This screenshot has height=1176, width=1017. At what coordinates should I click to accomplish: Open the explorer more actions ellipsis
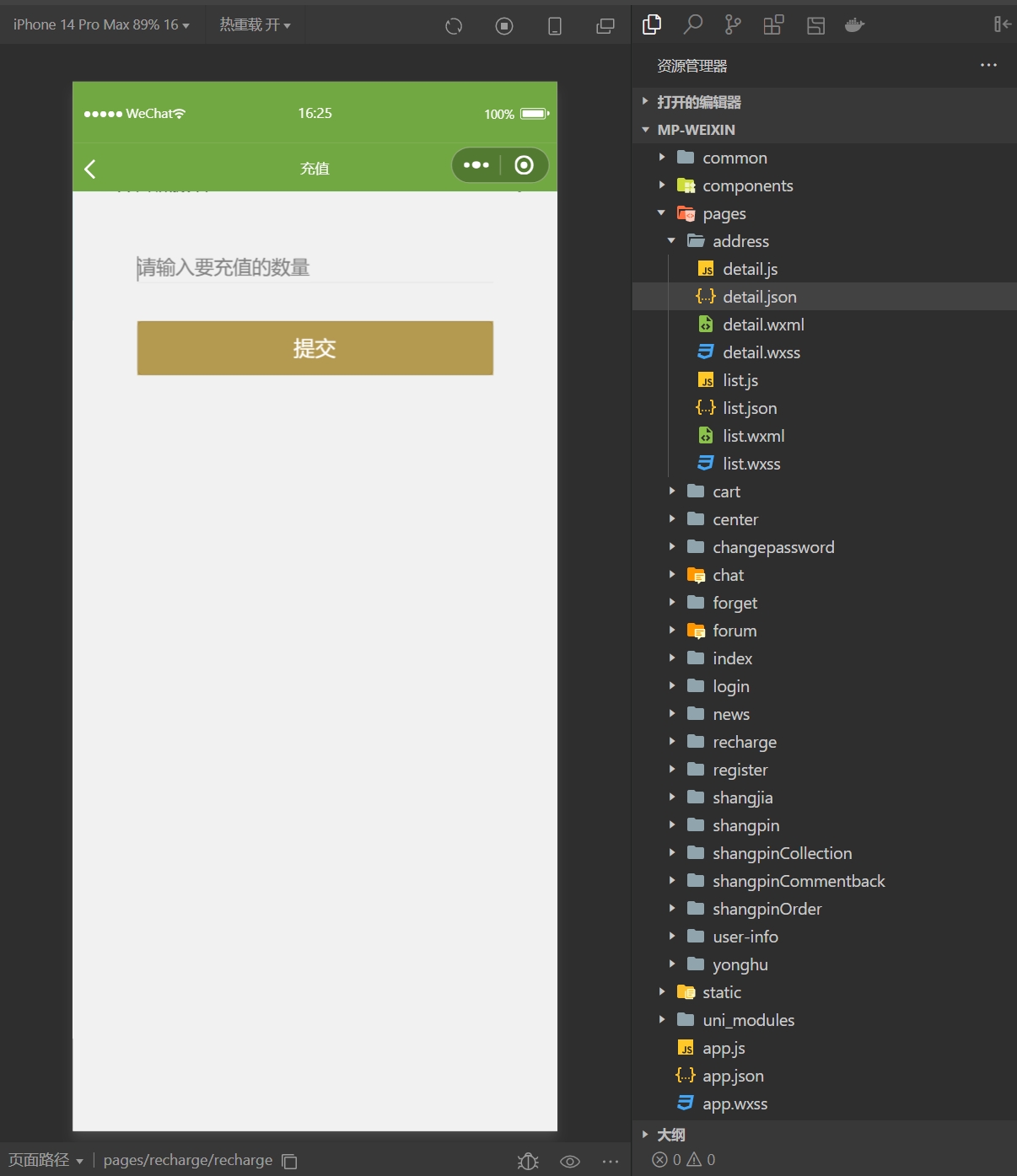click(x=988, y=65)
